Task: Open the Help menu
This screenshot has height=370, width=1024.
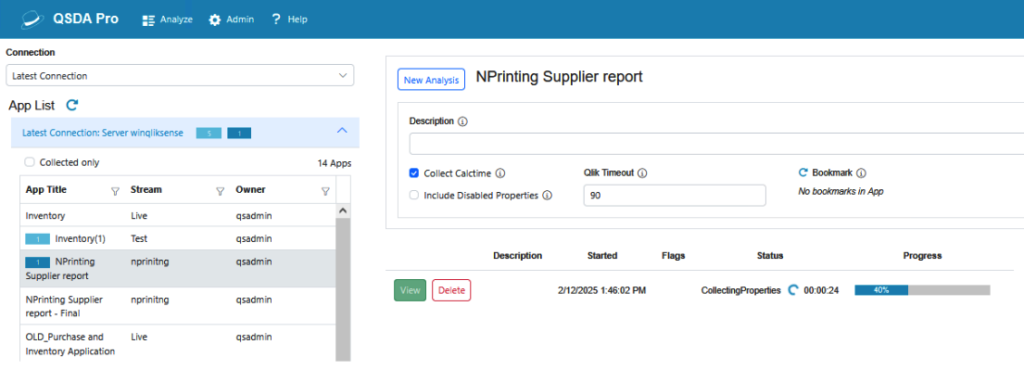Action: (289, 20)
